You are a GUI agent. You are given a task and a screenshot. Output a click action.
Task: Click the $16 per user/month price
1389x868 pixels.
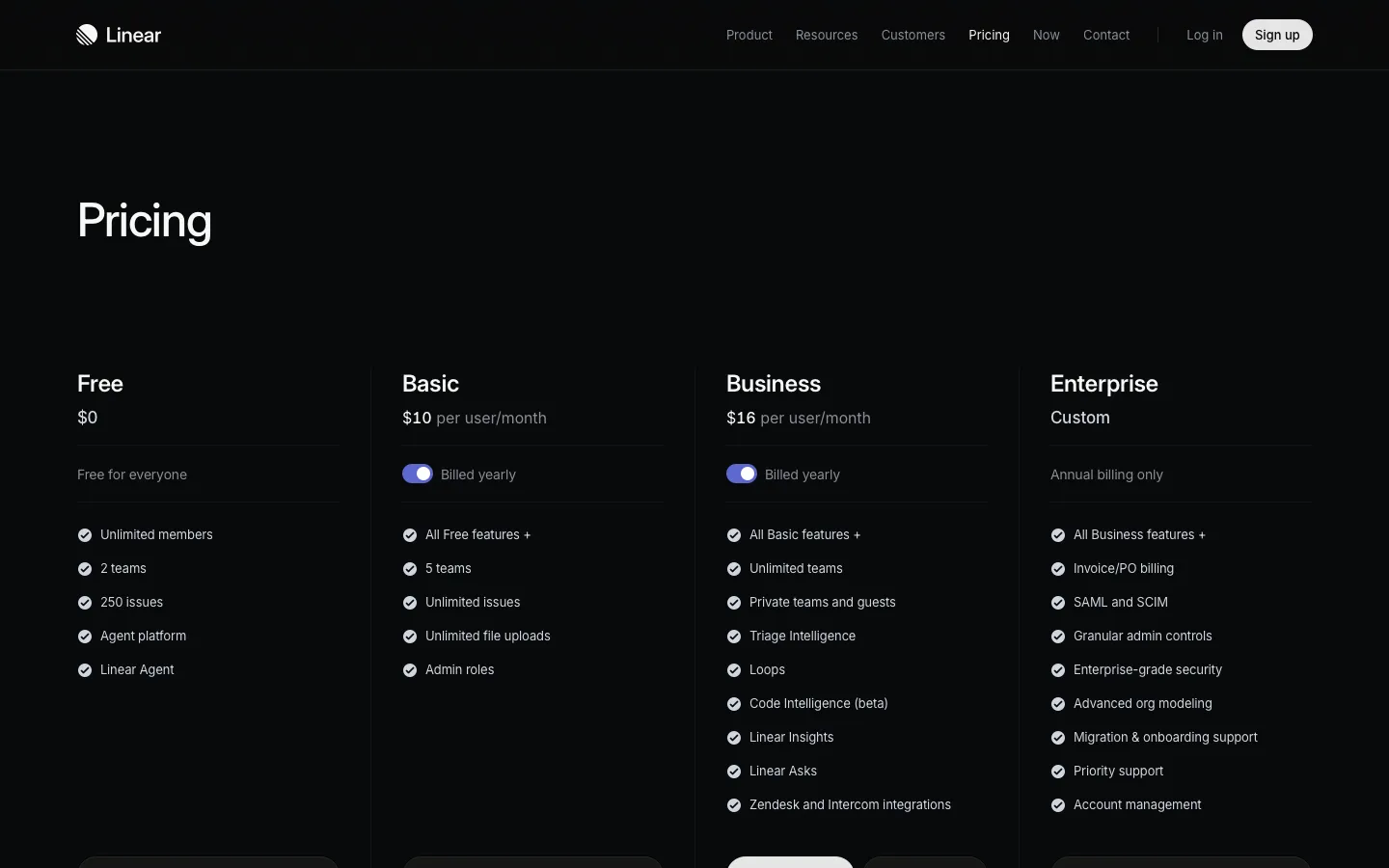tap(799, 418)
